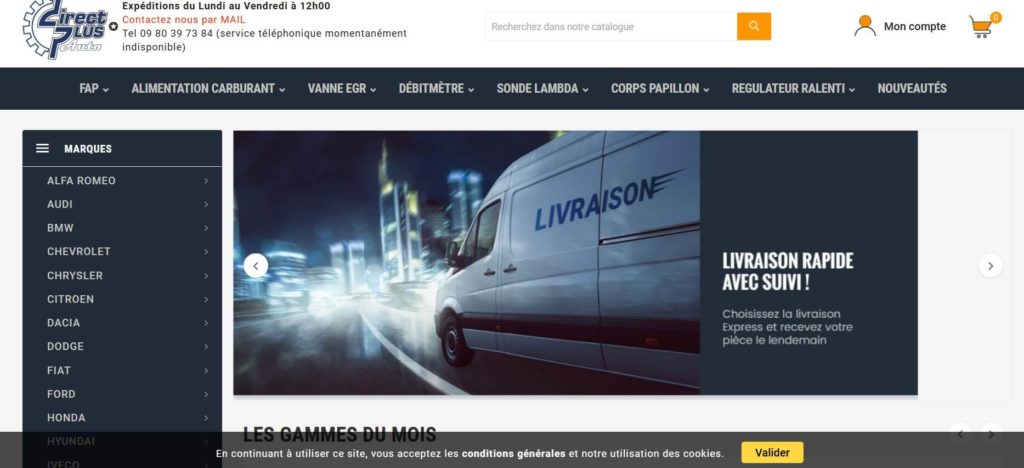
Task: Click the catalogue search input field
Action: 611,26
